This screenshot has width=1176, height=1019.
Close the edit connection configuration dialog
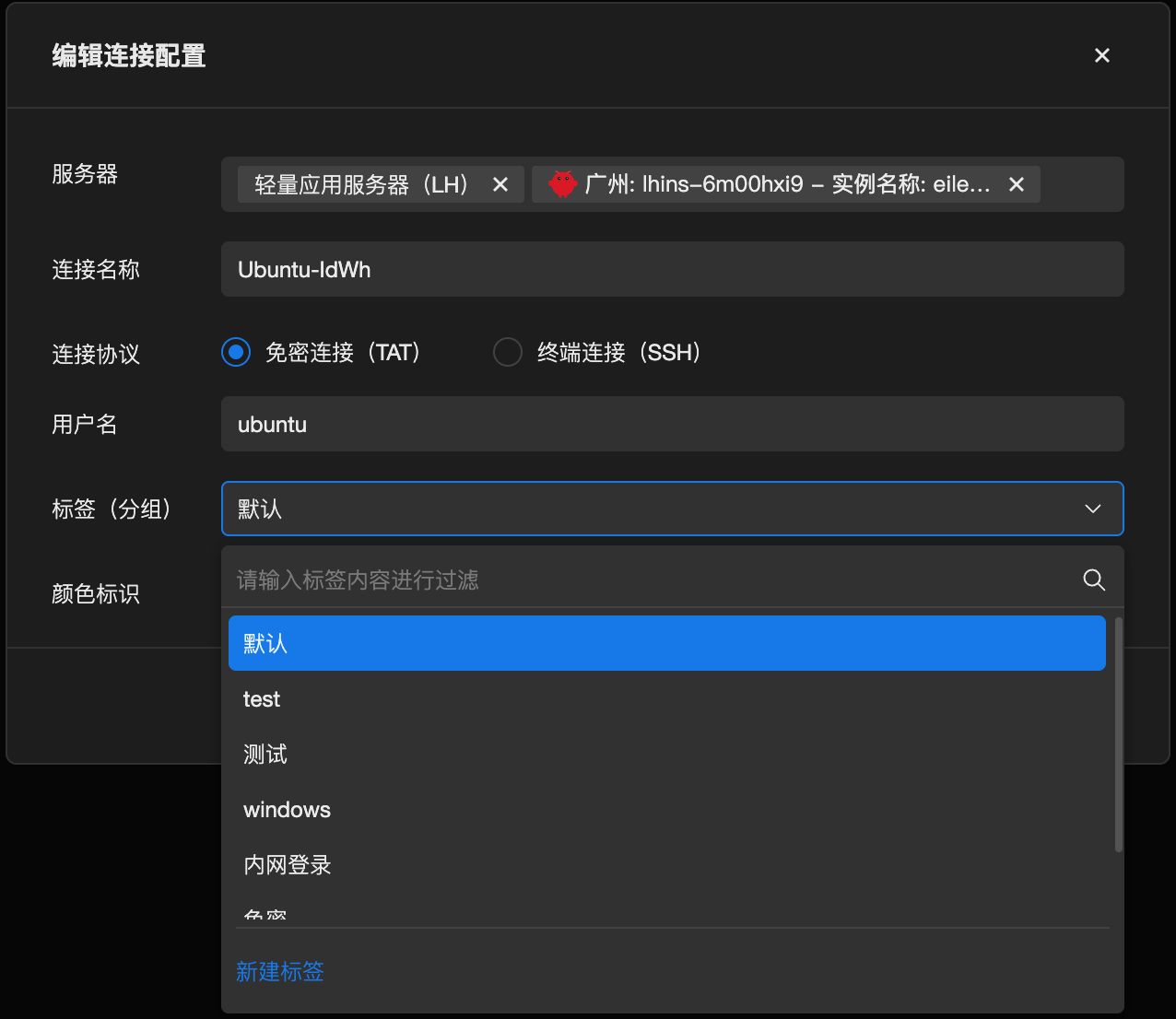pos(1101,55)
